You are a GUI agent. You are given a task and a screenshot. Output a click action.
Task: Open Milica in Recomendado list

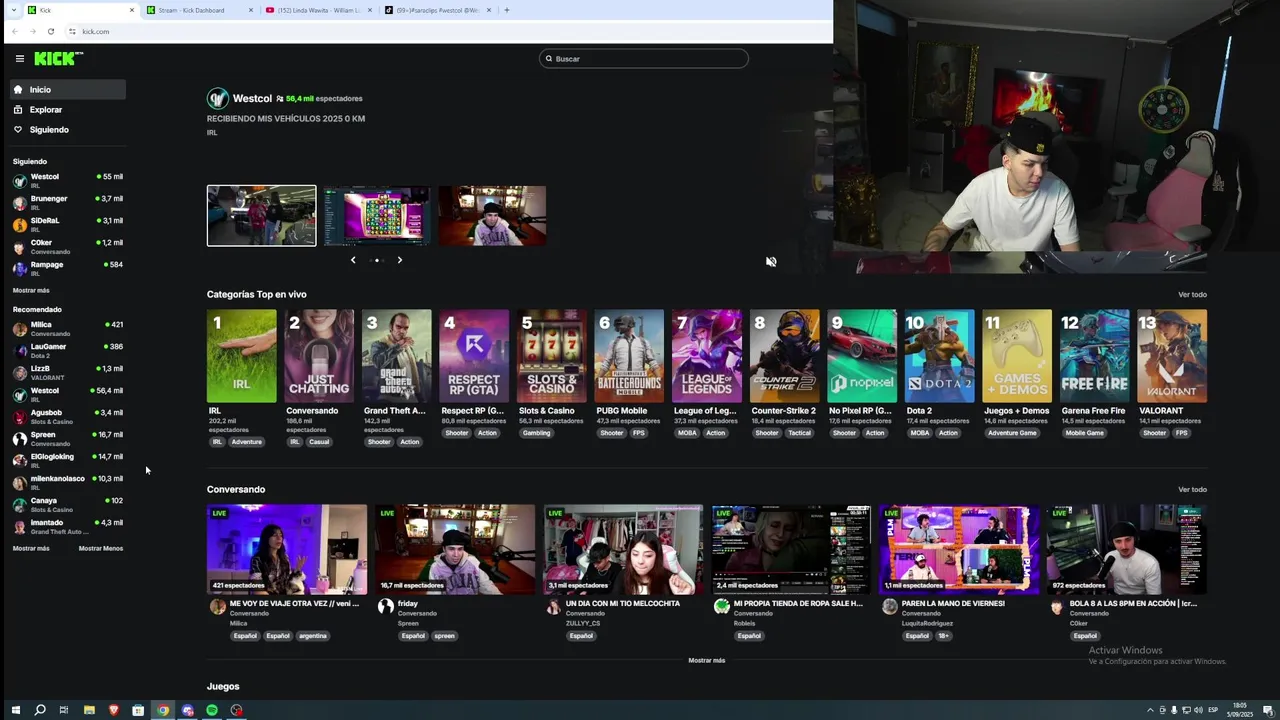tap(68, 328)
